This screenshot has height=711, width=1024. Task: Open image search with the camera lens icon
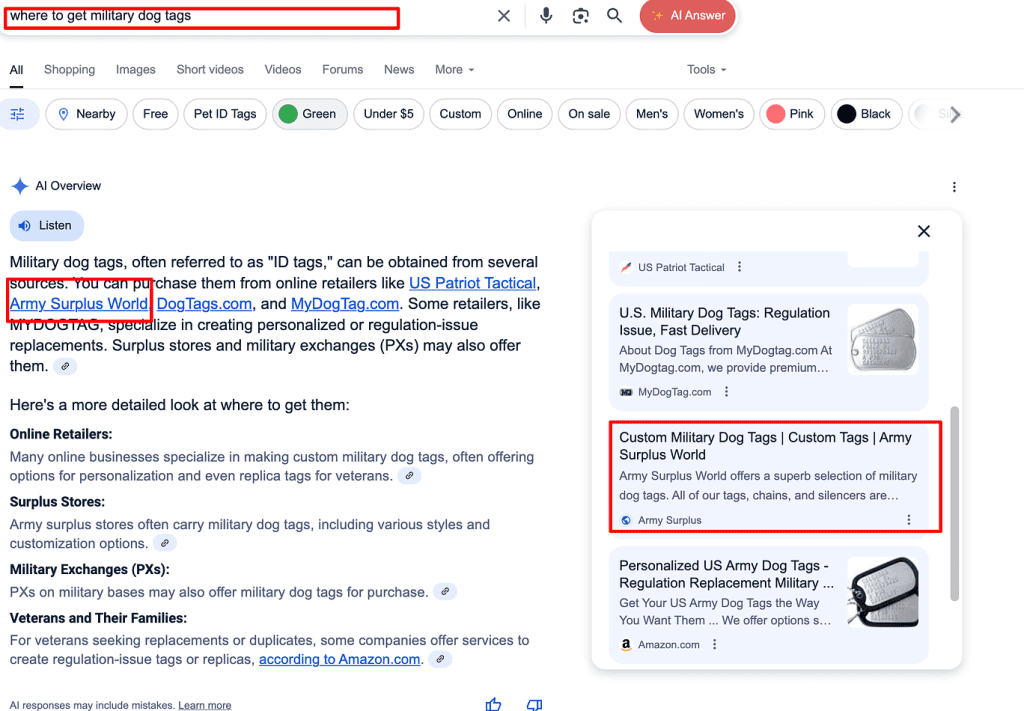click(x=581, y=16)
